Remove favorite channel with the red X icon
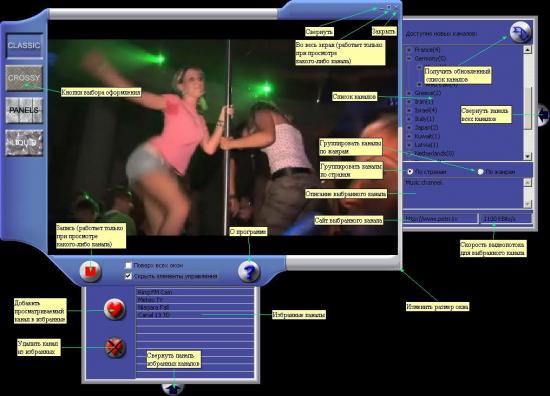 [115, 347]
